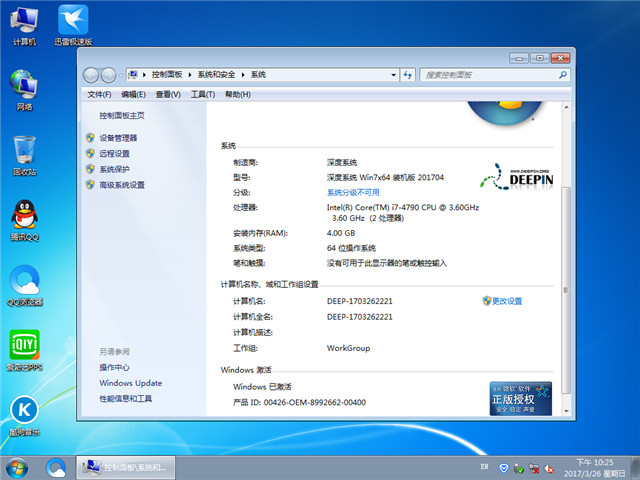Click the refresh button beside address bar
This screenshot has height=480, width=640.
tap(405, 75)
